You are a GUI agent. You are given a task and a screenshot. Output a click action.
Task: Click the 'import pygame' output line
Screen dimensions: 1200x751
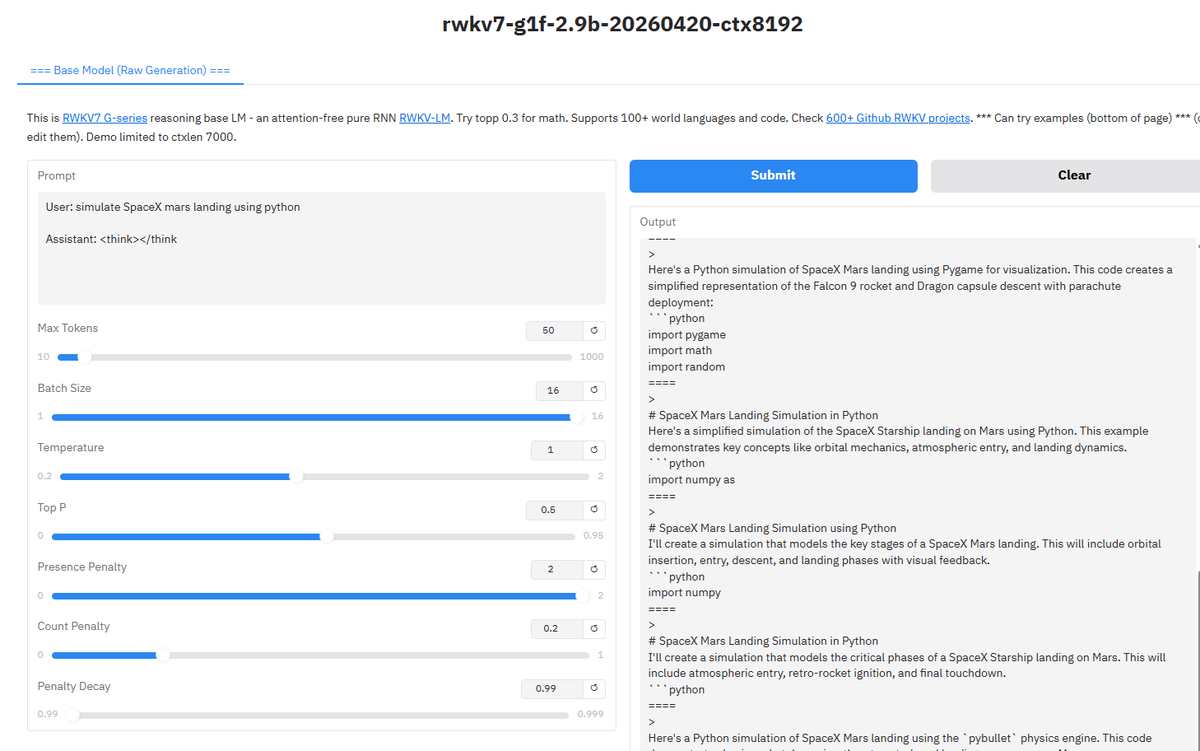coord(687,335)
